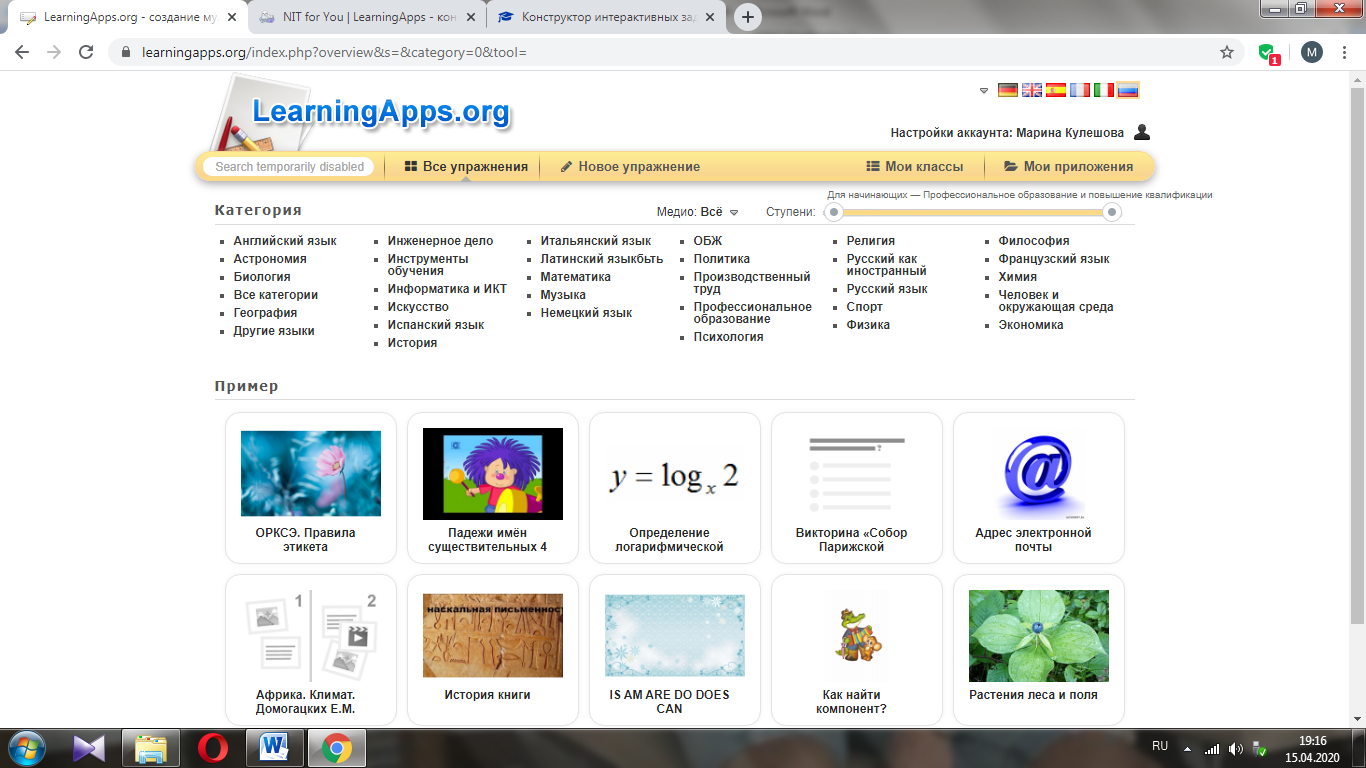Open the География category
The image size is (1366, 768).
[265, 313]
